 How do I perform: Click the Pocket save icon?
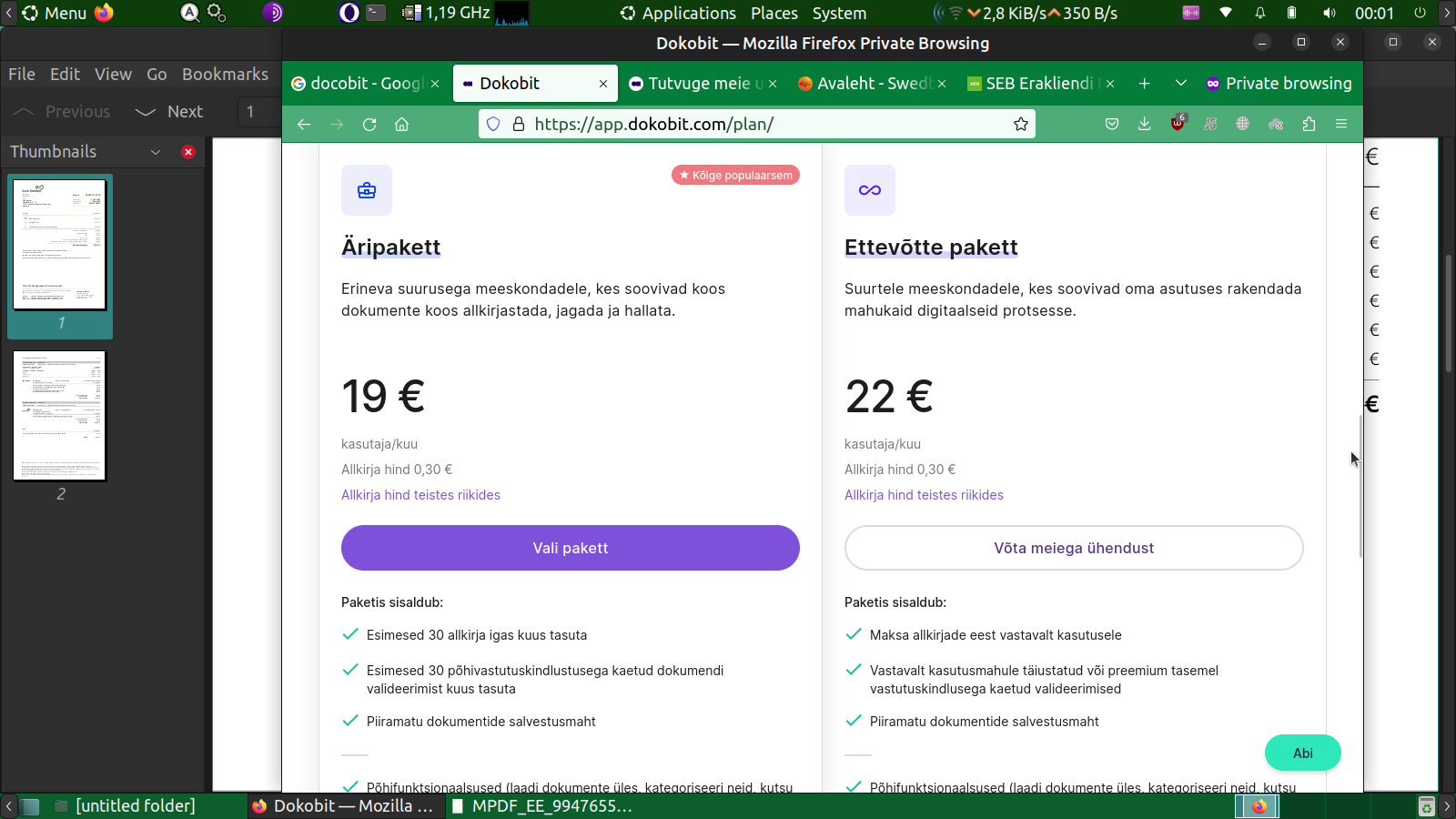pos(1112,124)
